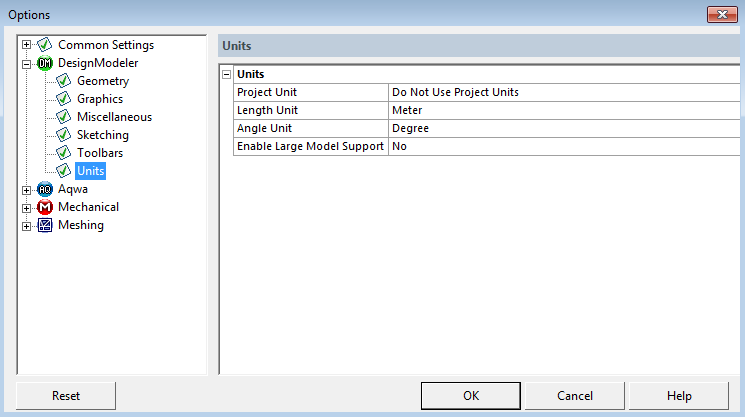Click the Sketching checkmark icon

tap(64, 135)
